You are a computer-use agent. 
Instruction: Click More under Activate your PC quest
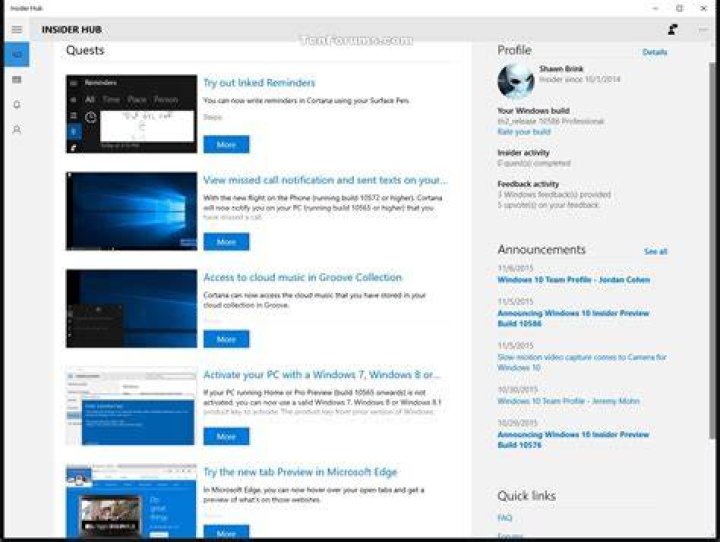pyautogui.click(x=226, y=437)
